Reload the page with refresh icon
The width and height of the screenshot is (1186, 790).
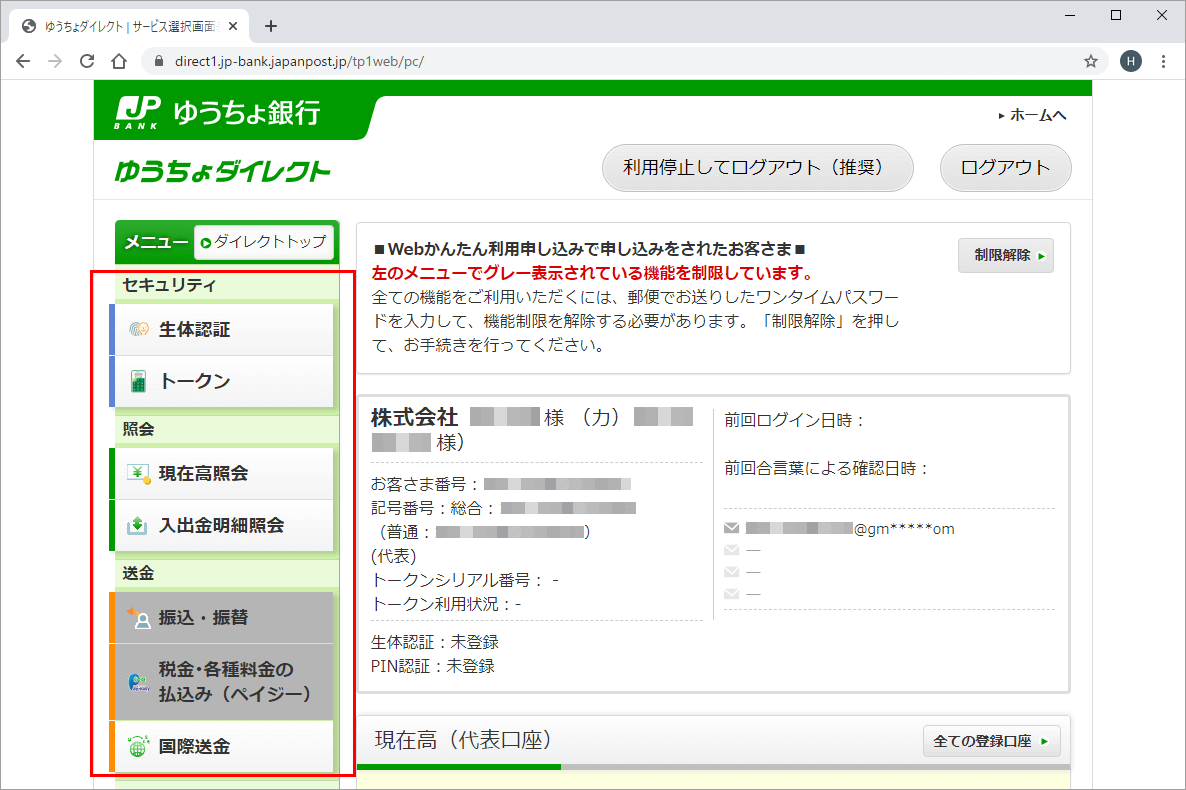click(87, 61)
